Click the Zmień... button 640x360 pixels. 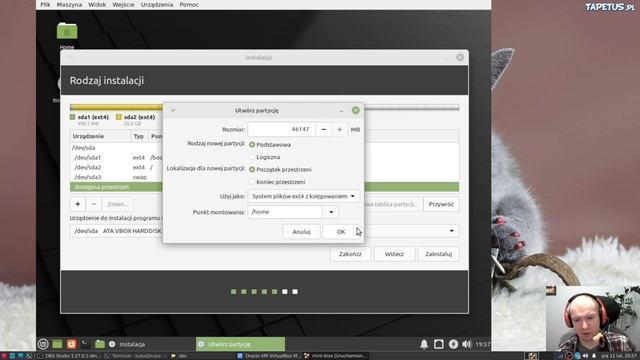click(118, 204)
